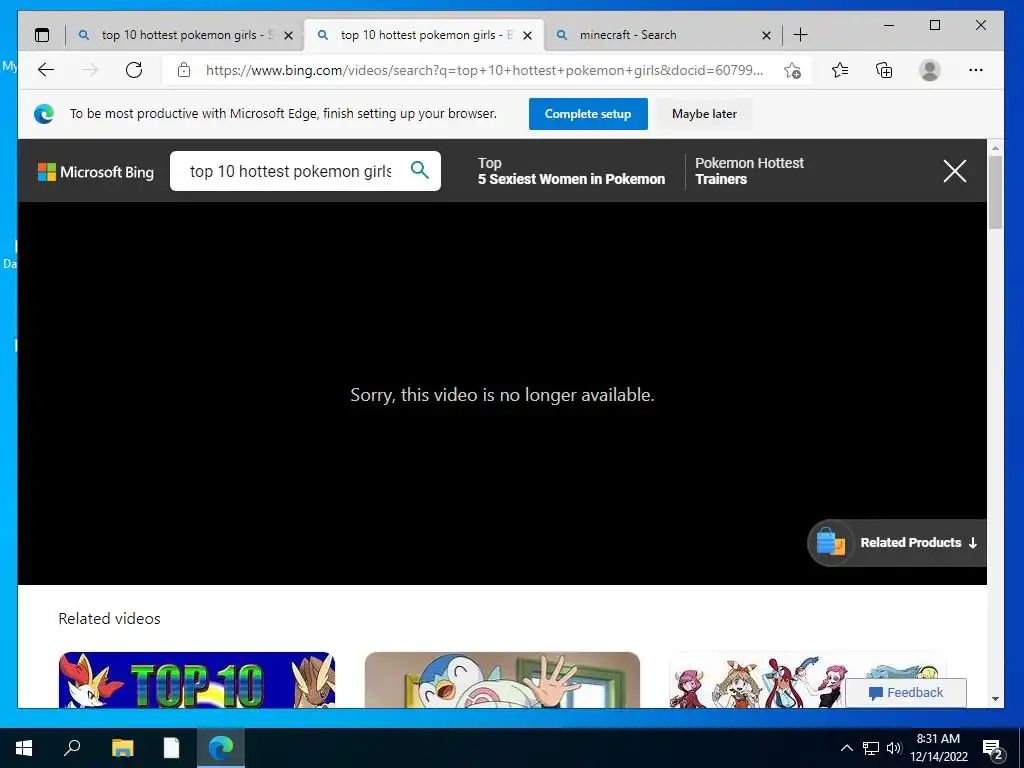Screen dimensions: 1024x768
Task: Click the Microsoft Edge taskbar icon
Action: click(x=221, y=748)
